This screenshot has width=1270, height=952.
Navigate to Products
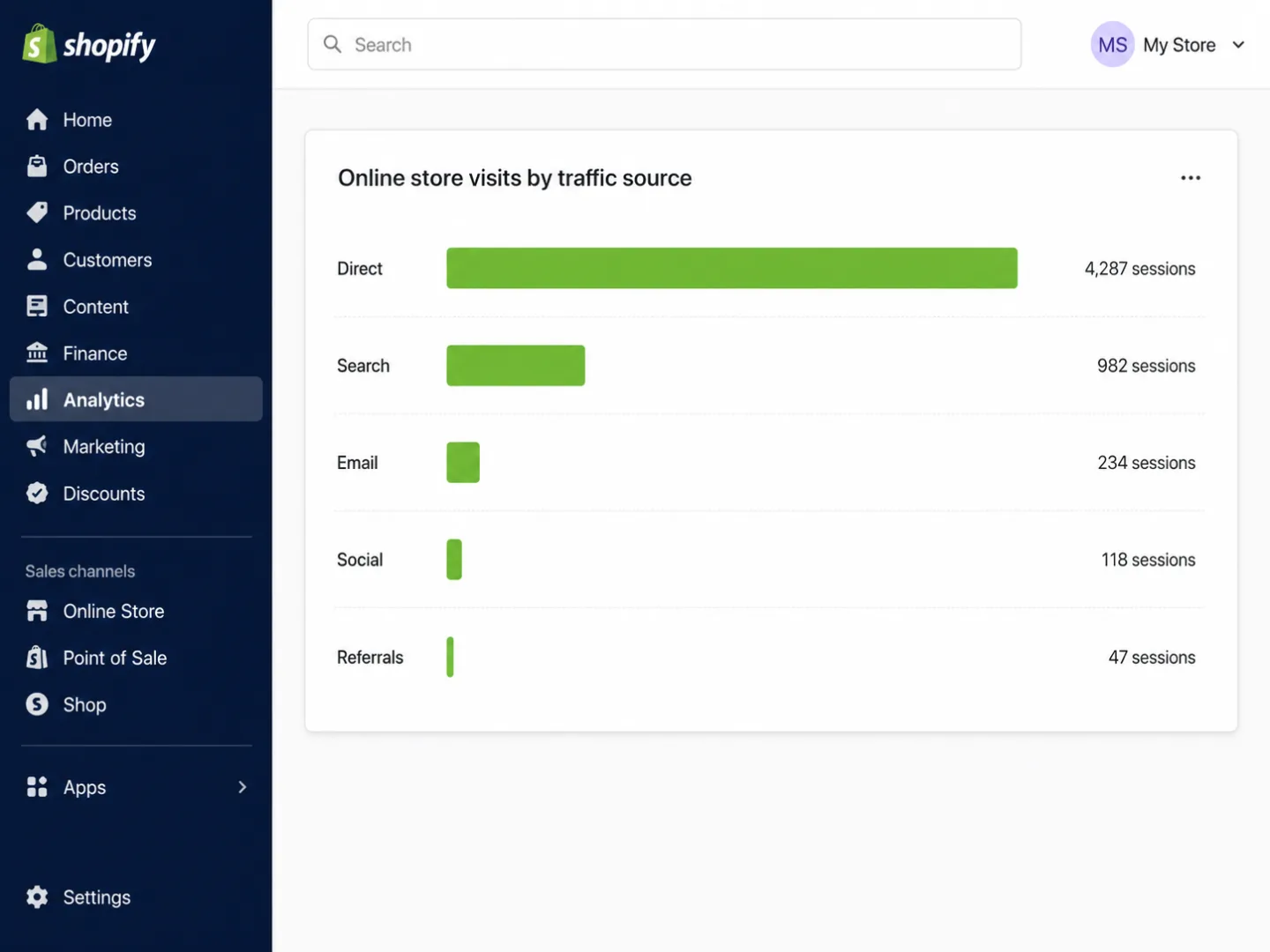pos(136,213)
